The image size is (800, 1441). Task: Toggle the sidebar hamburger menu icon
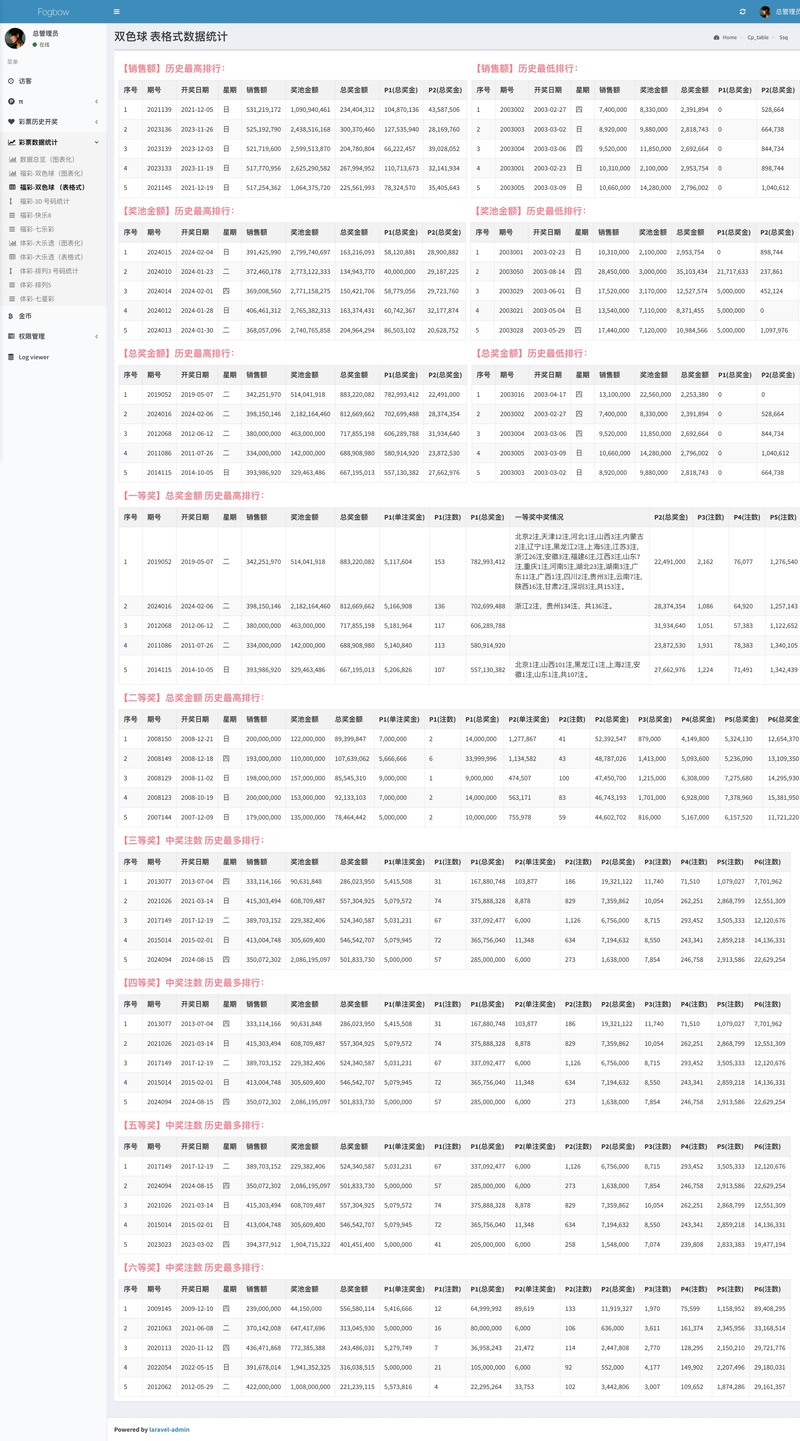[117, 11]
